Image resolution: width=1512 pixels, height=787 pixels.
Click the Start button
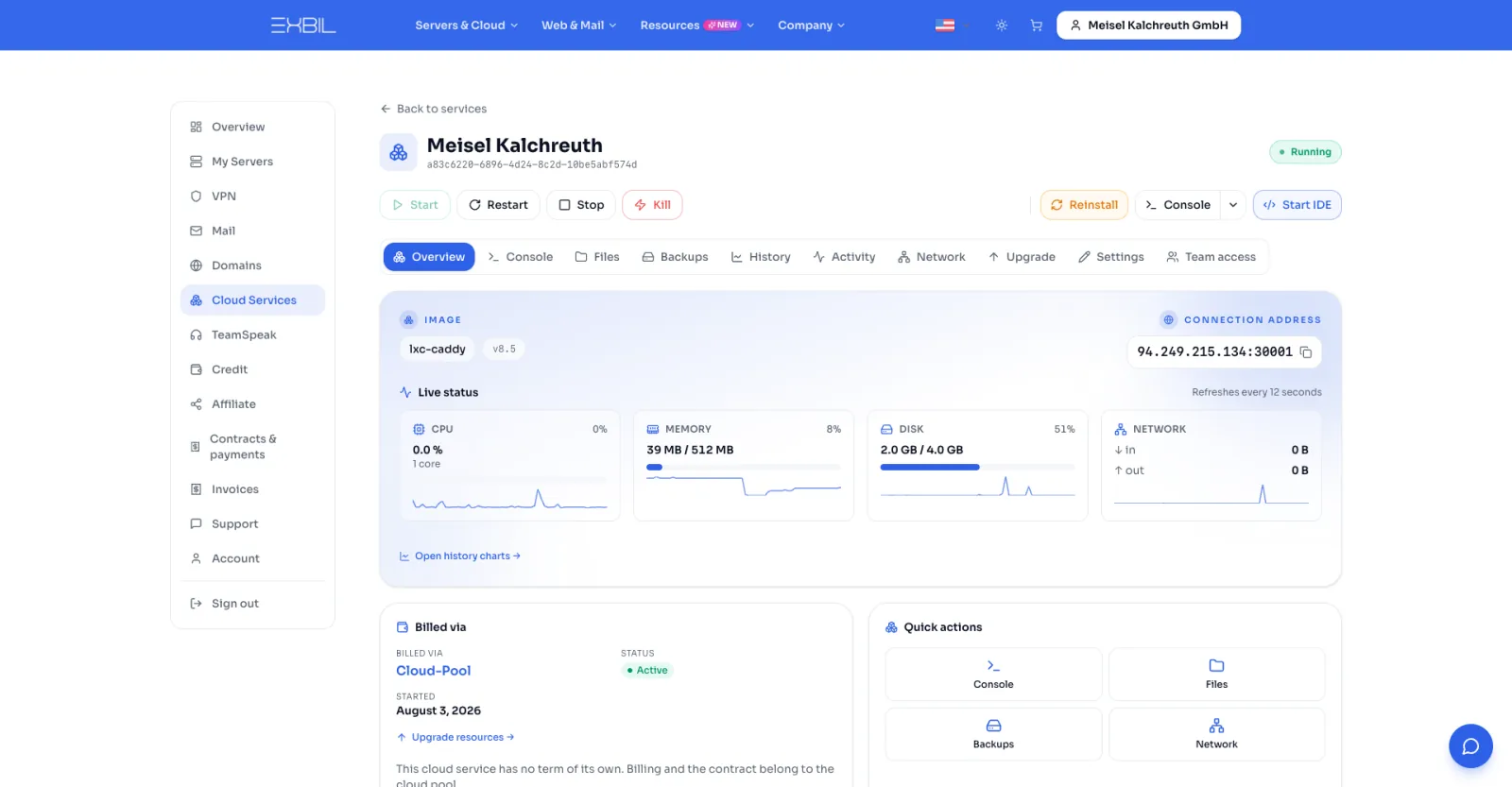pos(416,205)
